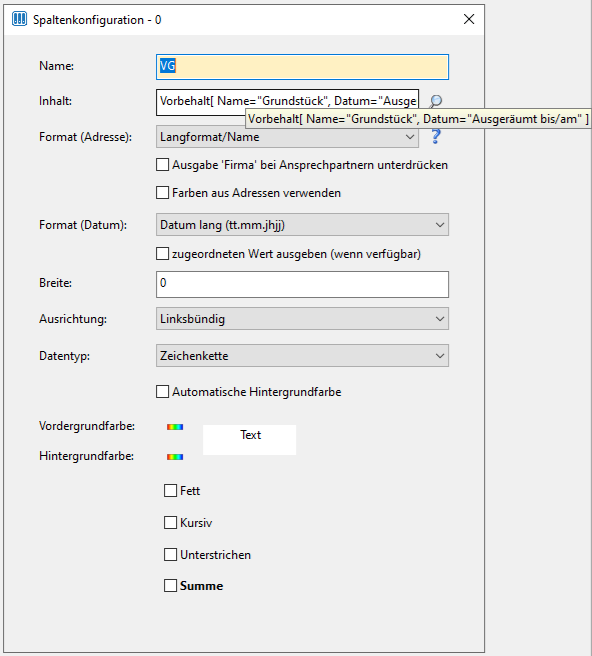
Task: Open the Ausrichtung Linksbündig dropdown
Action: 302,318
